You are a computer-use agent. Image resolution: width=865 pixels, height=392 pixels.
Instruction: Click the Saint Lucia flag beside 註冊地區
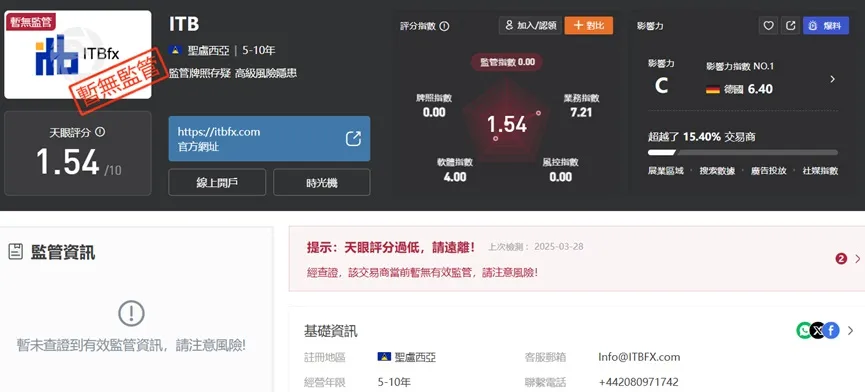tap(385, 357)
